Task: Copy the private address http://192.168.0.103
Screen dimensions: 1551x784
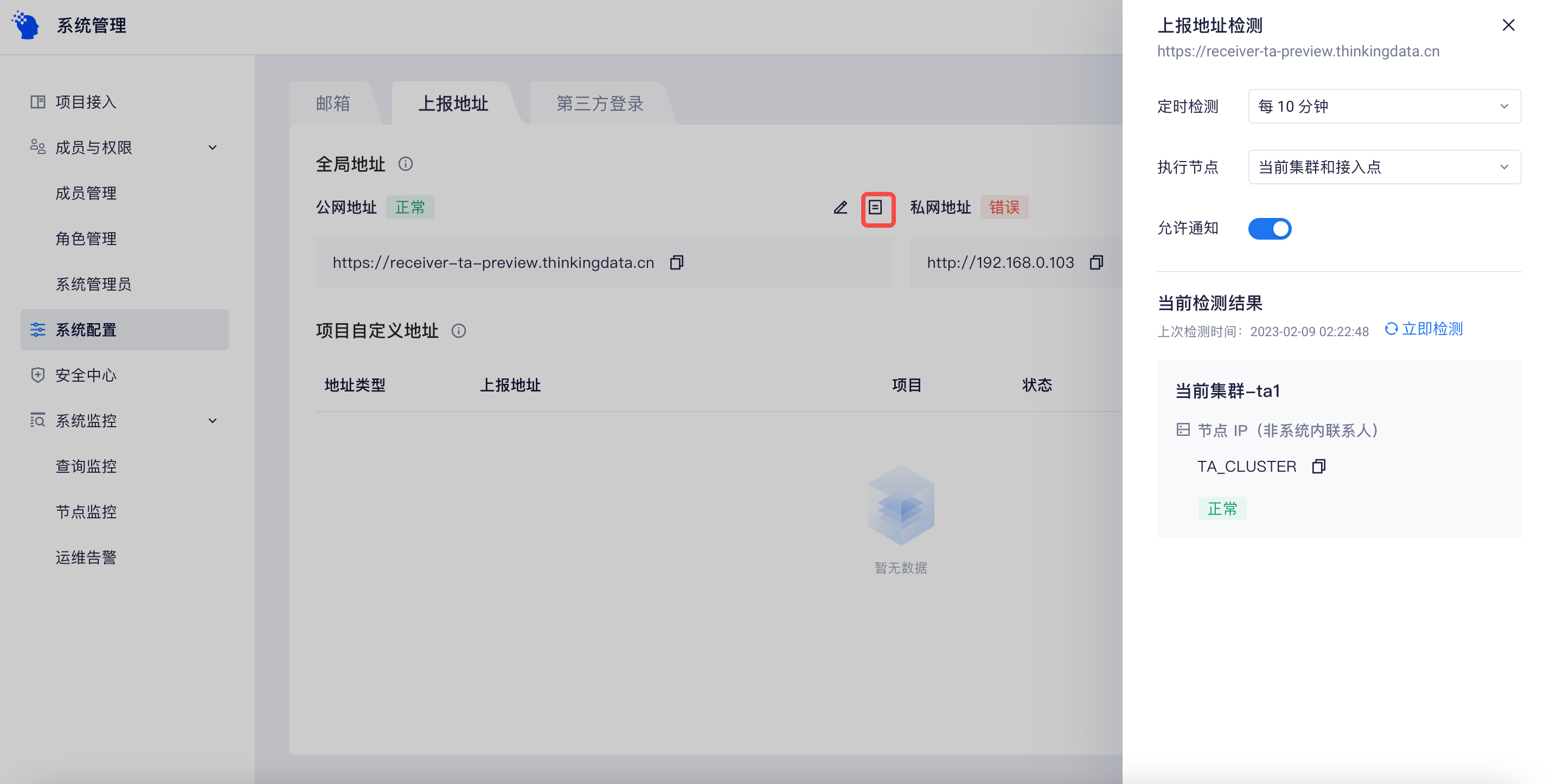Action: pos(1097,262)
